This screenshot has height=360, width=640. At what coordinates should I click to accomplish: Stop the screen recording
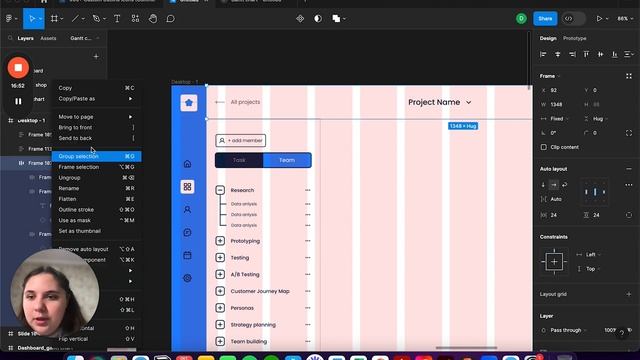click(18, 68)
